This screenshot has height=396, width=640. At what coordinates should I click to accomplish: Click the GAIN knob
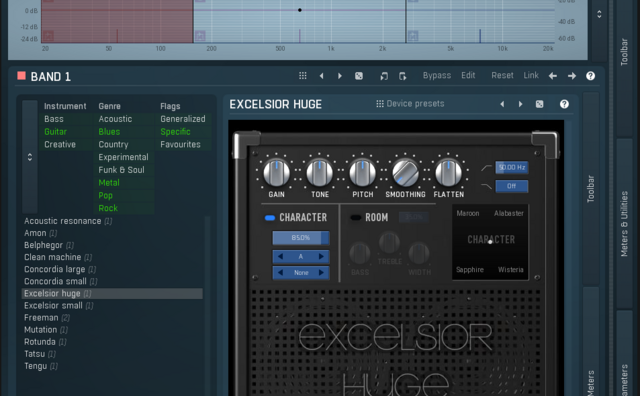[276, 173]
